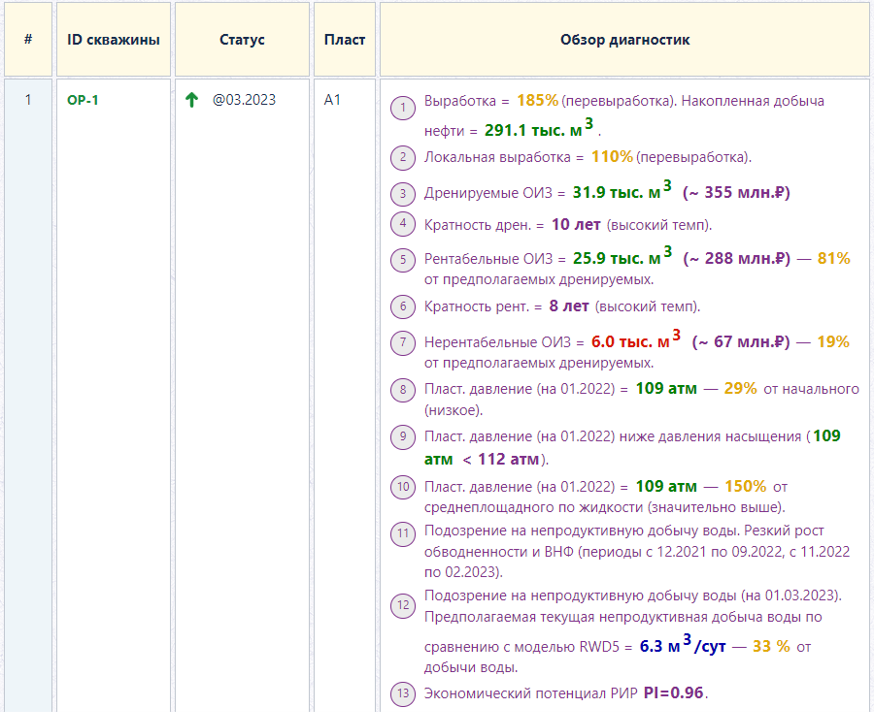Click the Статус column header

[x=242, y=40]
